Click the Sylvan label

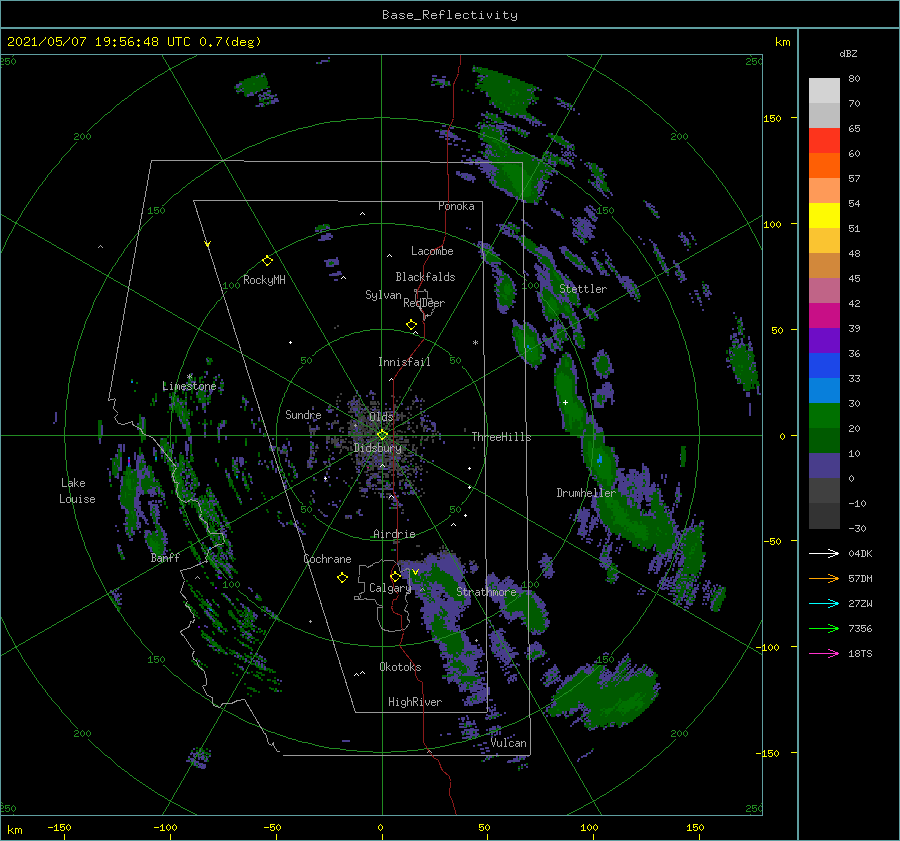coord(383,295)
